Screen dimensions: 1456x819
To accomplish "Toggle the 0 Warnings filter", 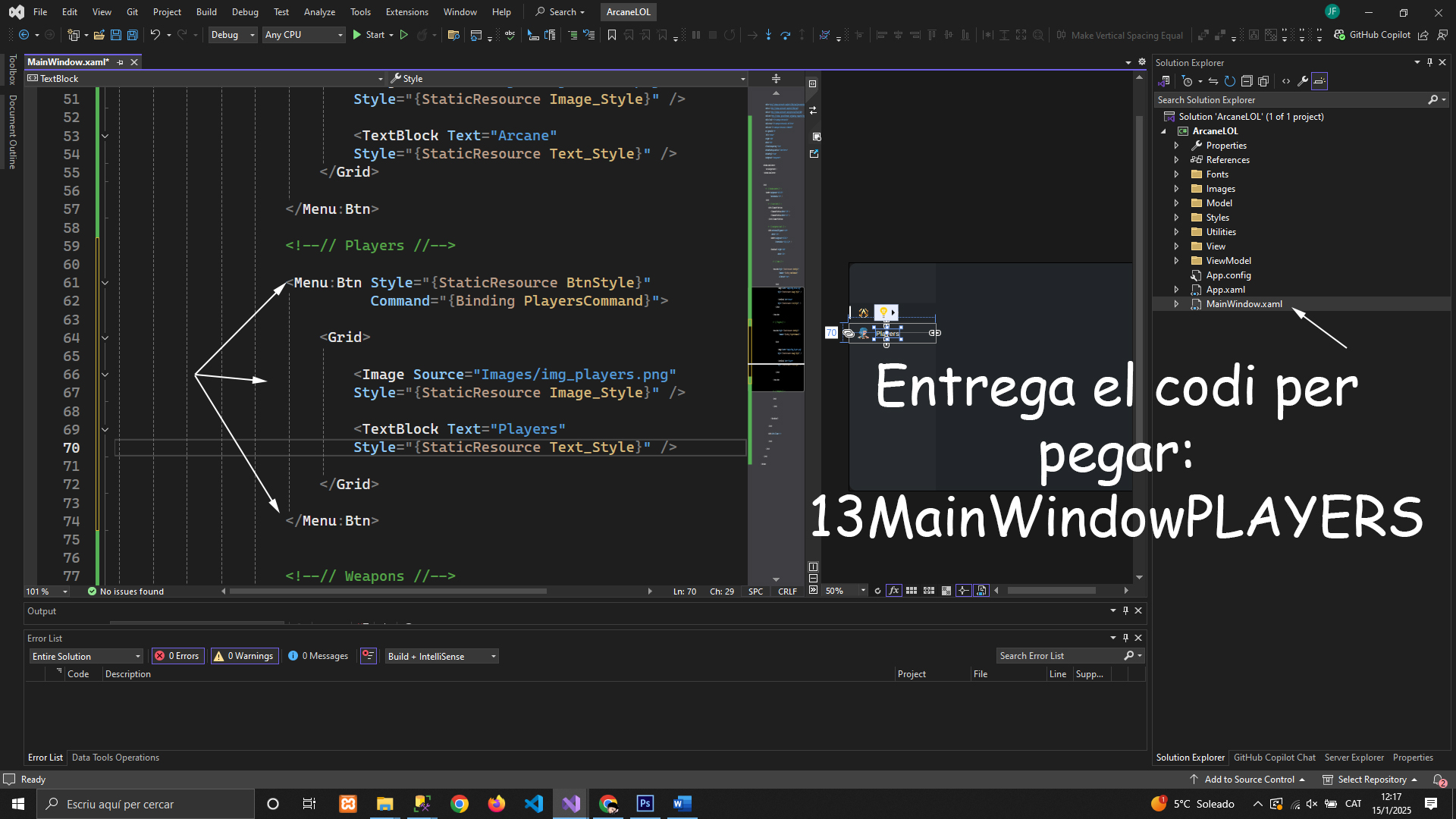I will point(244,656).
